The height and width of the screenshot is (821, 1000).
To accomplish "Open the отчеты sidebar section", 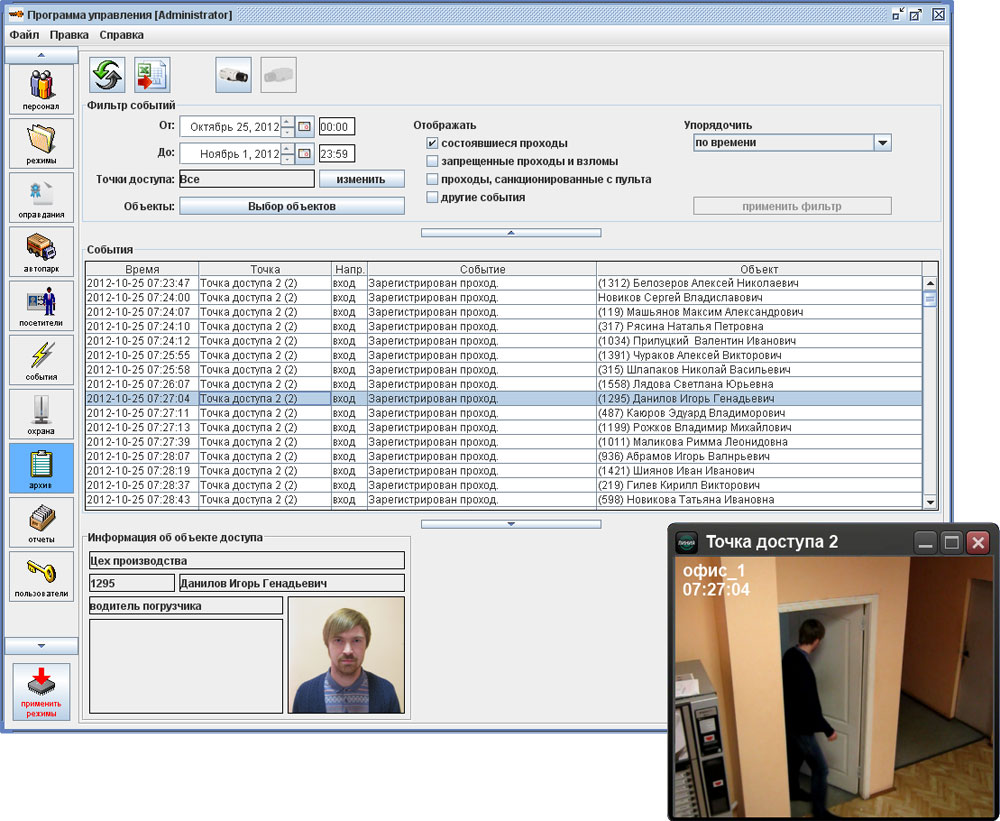I will coord(41,521).
